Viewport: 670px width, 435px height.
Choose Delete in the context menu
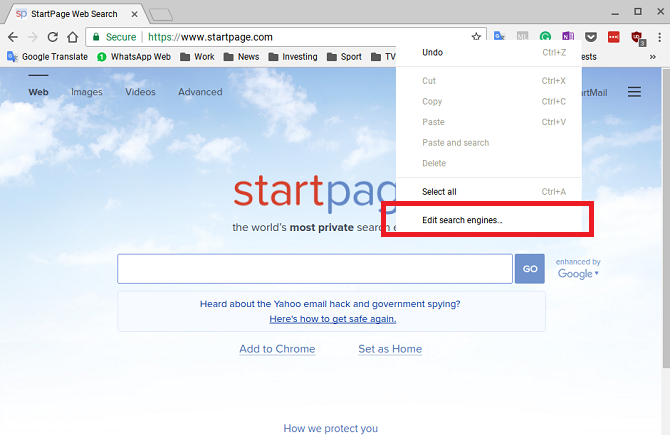tap(489, 163)
